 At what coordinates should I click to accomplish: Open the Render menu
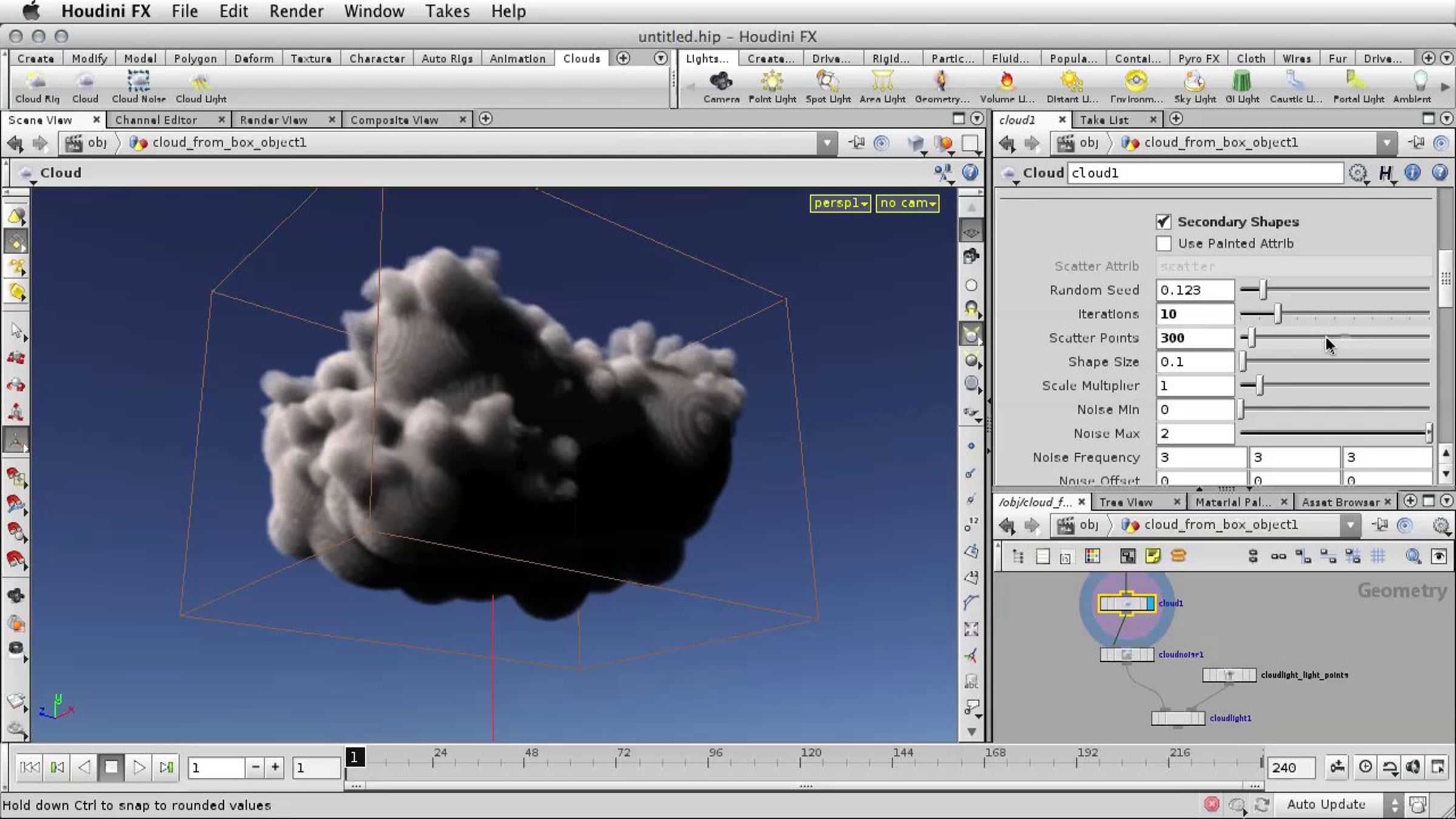click(x=296, y=12)
